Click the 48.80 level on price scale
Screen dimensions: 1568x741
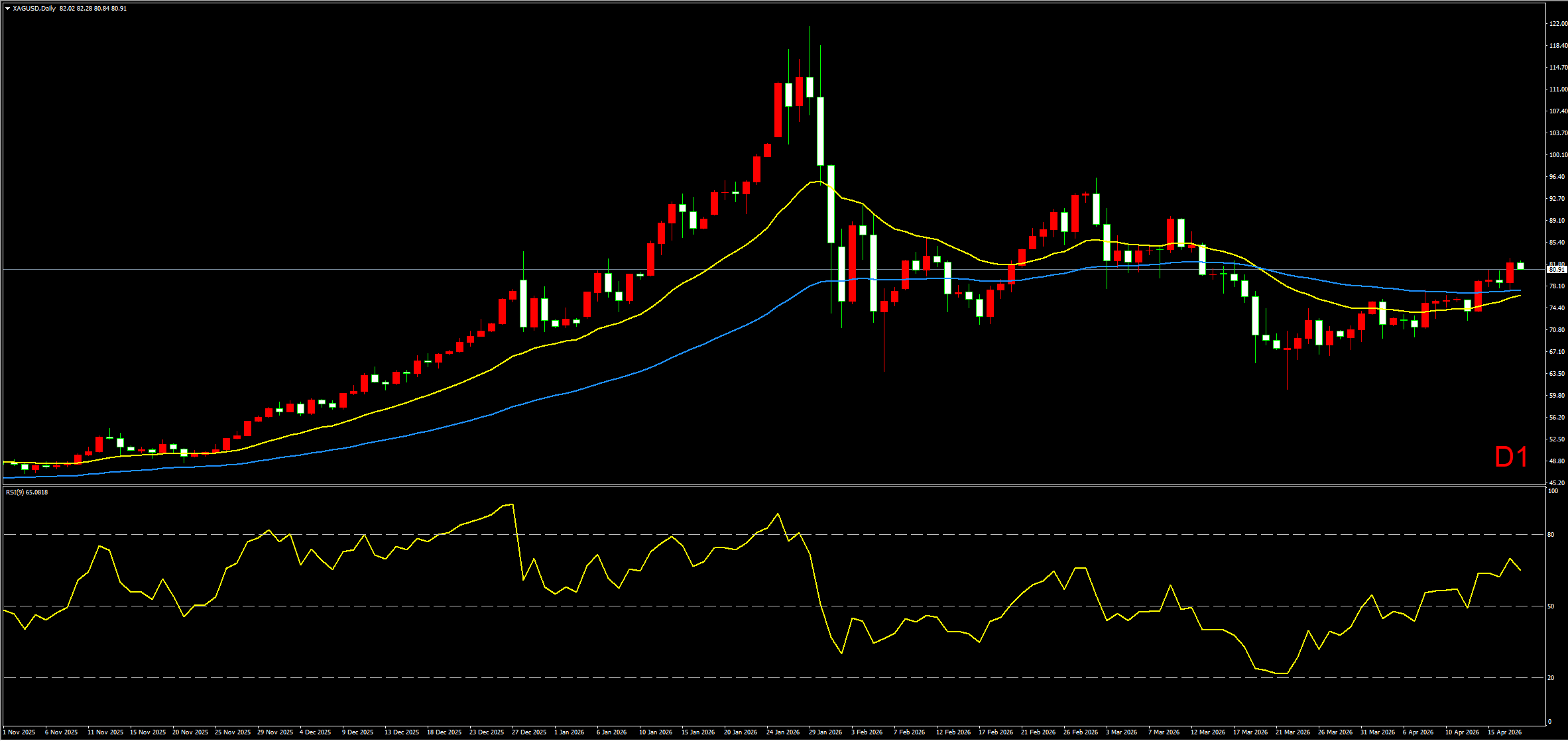[x=1557, y=461]
